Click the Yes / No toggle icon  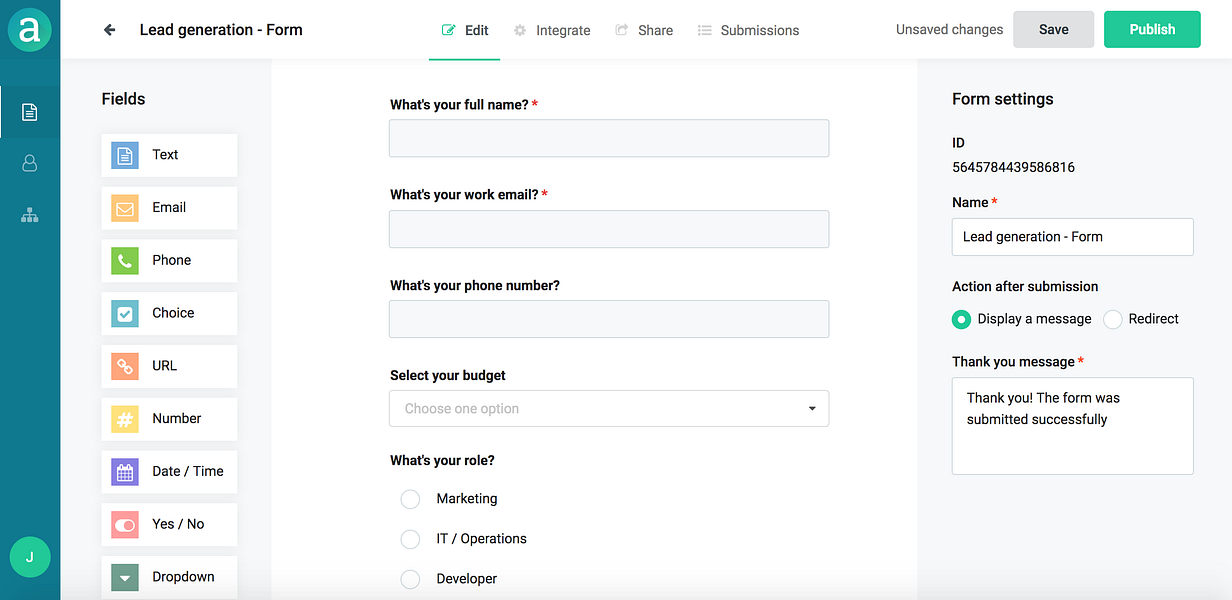point(125,524)
